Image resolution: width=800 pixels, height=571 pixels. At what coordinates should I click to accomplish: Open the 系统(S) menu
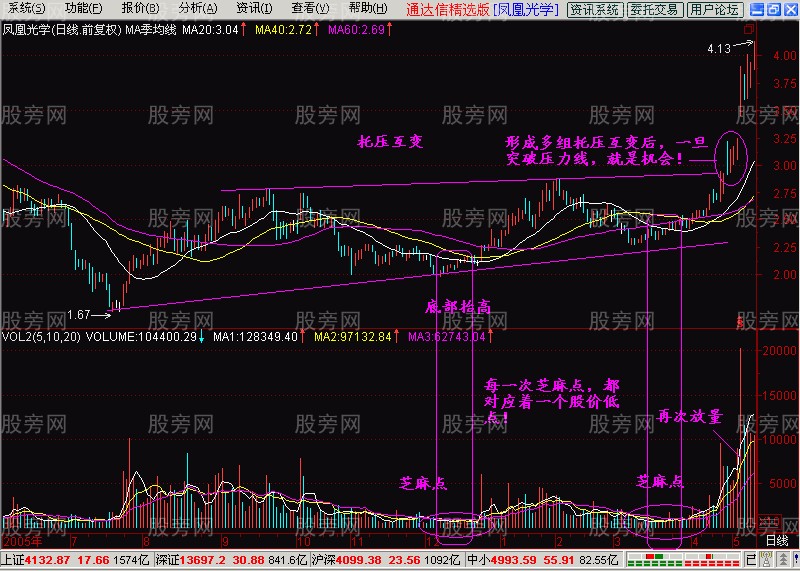pos(27,9)
